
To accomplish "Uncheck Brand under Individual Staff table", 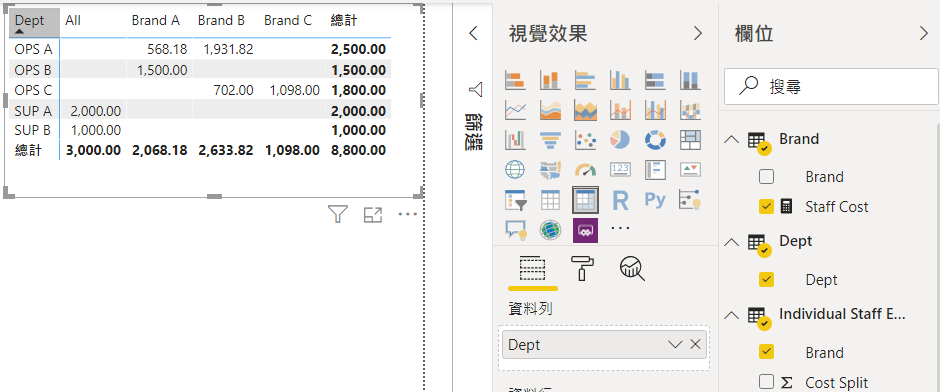I will click(766, 352).
